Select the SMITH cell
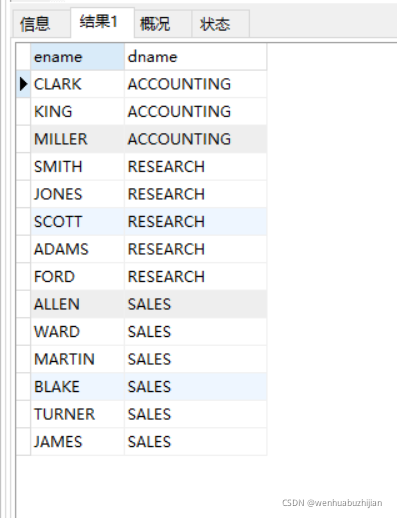This screenshot has width=397, height=518. (x=77, y=166)
